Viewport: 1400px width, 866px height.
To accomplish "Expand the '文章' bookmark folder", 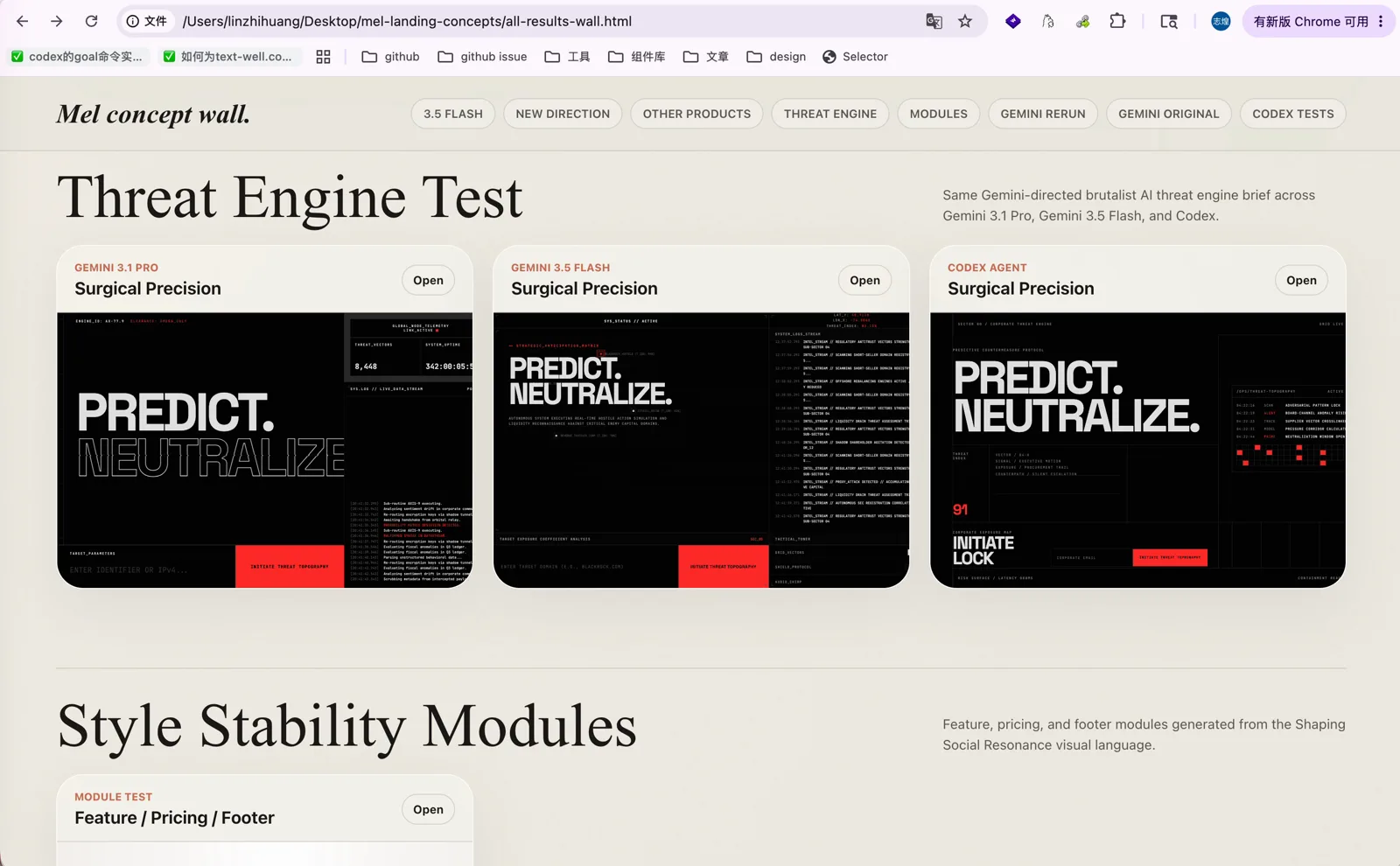I will coord(705,57).
